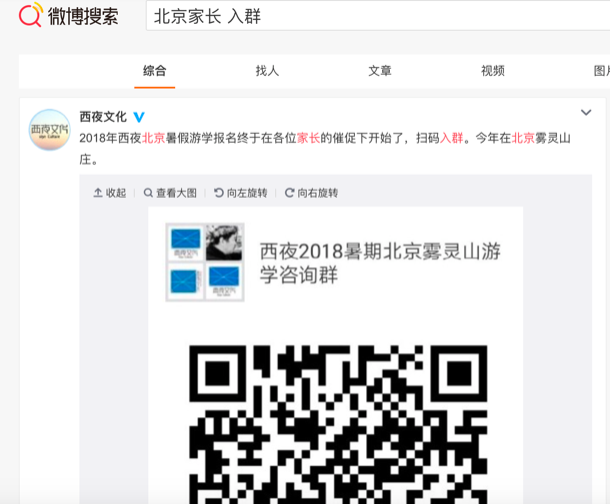The width and height of the screenshot is (610, 504).
Task: Click the large QR code image
Action: [x=337, y=420]
